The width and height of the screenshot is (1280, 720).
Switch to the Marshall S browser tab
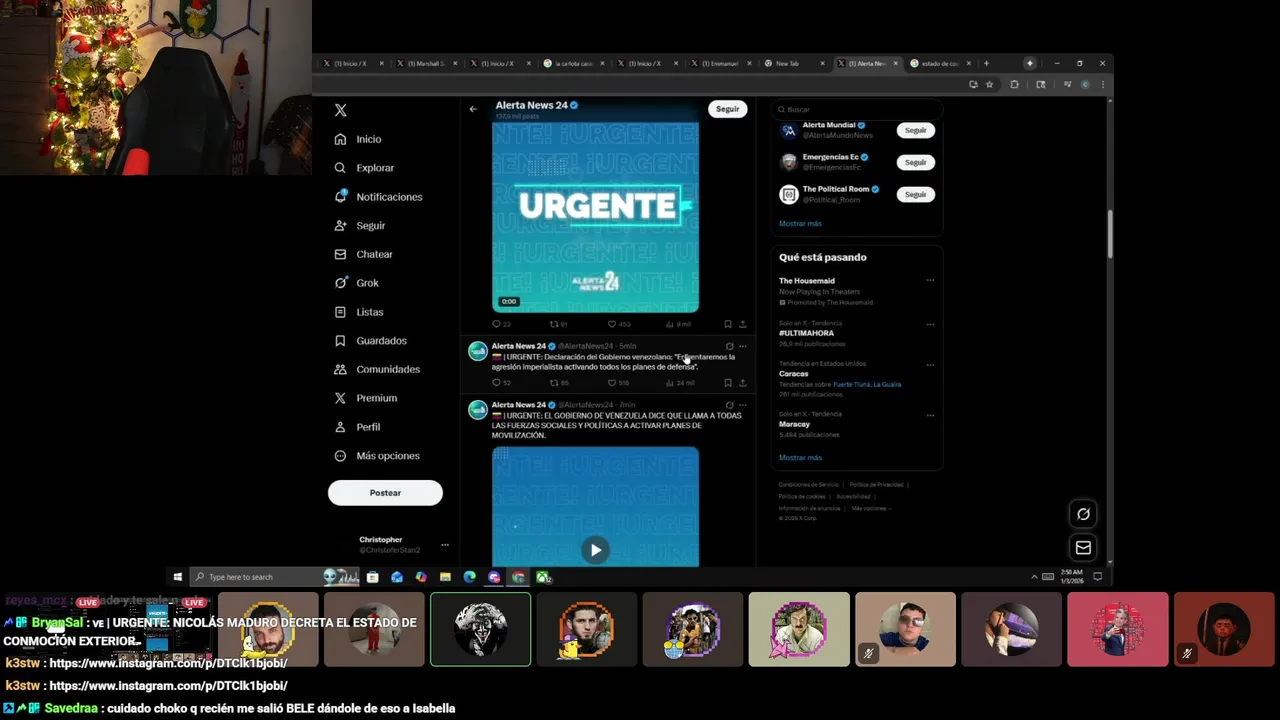(x=426, y=63)
